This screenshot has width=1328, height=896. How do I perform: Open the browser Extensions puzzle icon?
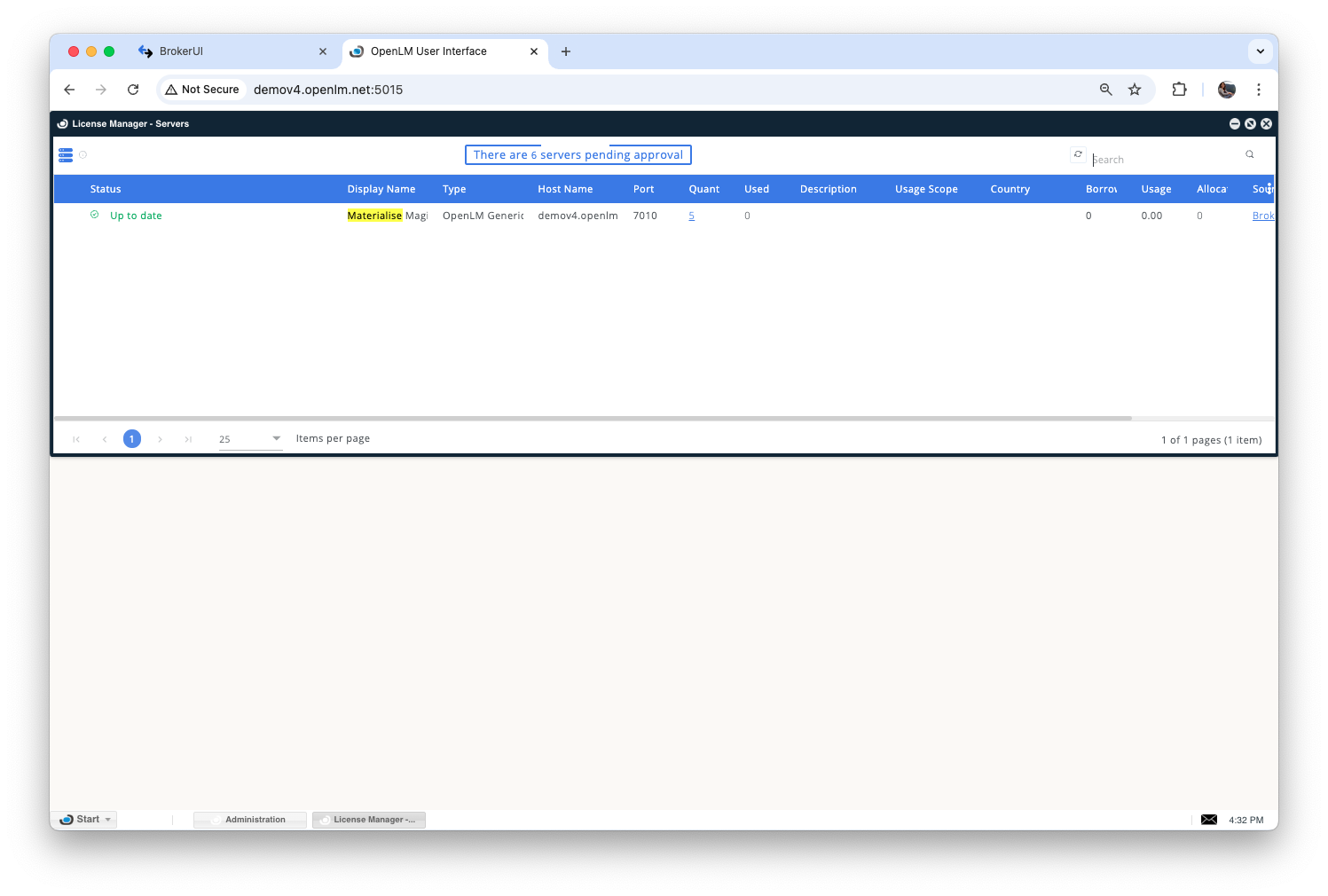pyautogui.click(x=1179, y=90)
